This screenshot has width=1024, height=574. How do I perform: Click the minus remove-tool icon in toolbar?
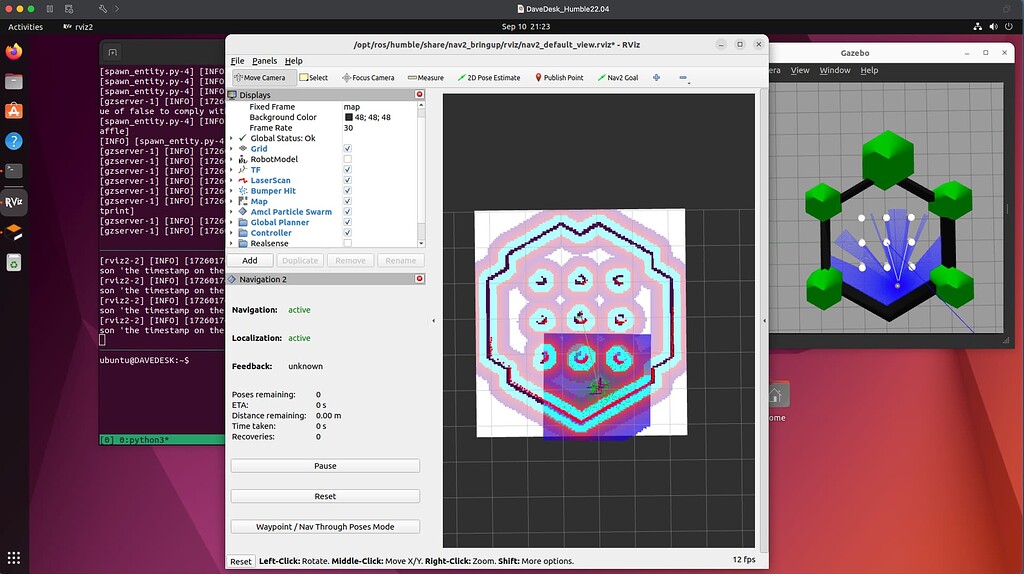(683, 78)
